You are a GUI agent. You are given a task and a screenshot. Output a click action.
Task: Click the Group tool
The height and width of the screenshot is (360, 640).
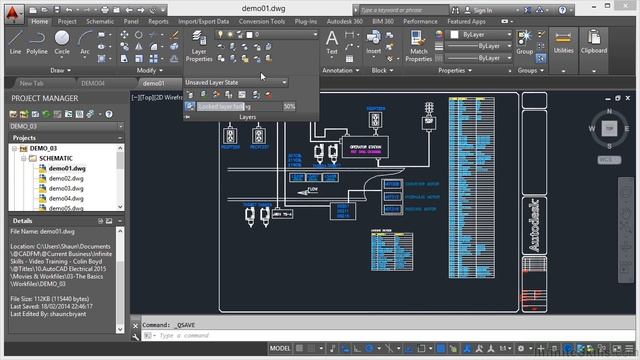point(524,42)
